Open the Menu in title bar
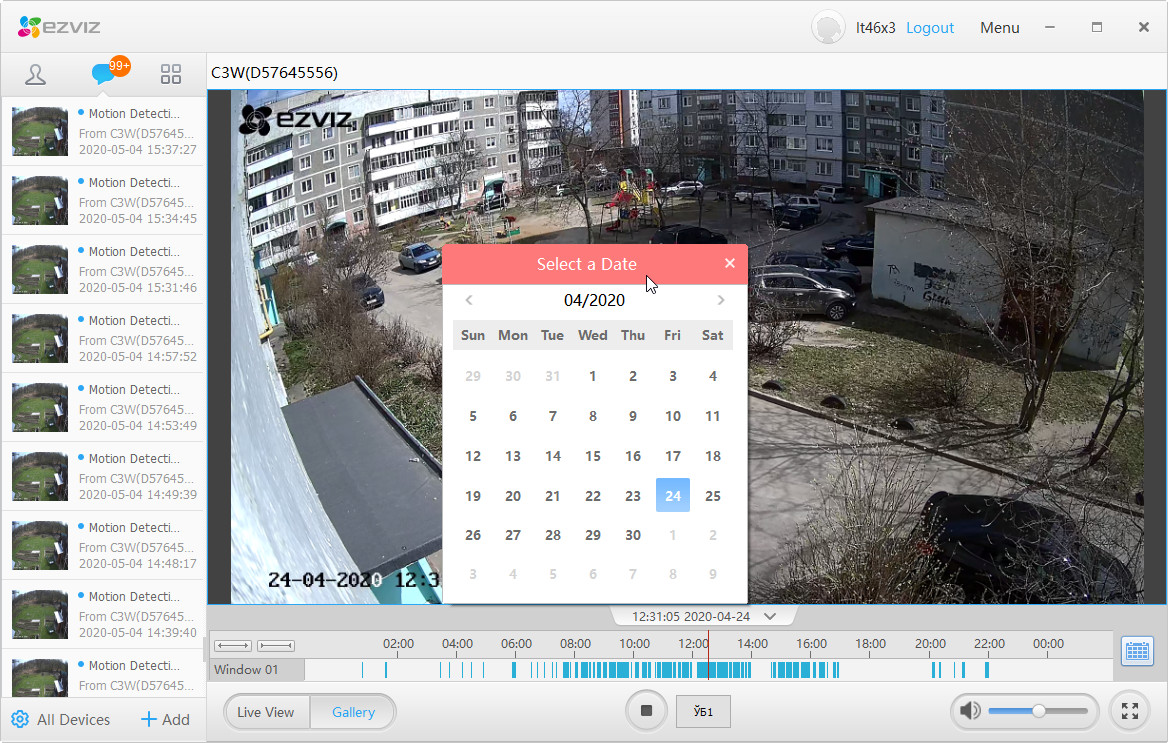This screenshot has height=743, width=1168. [999, 28]
